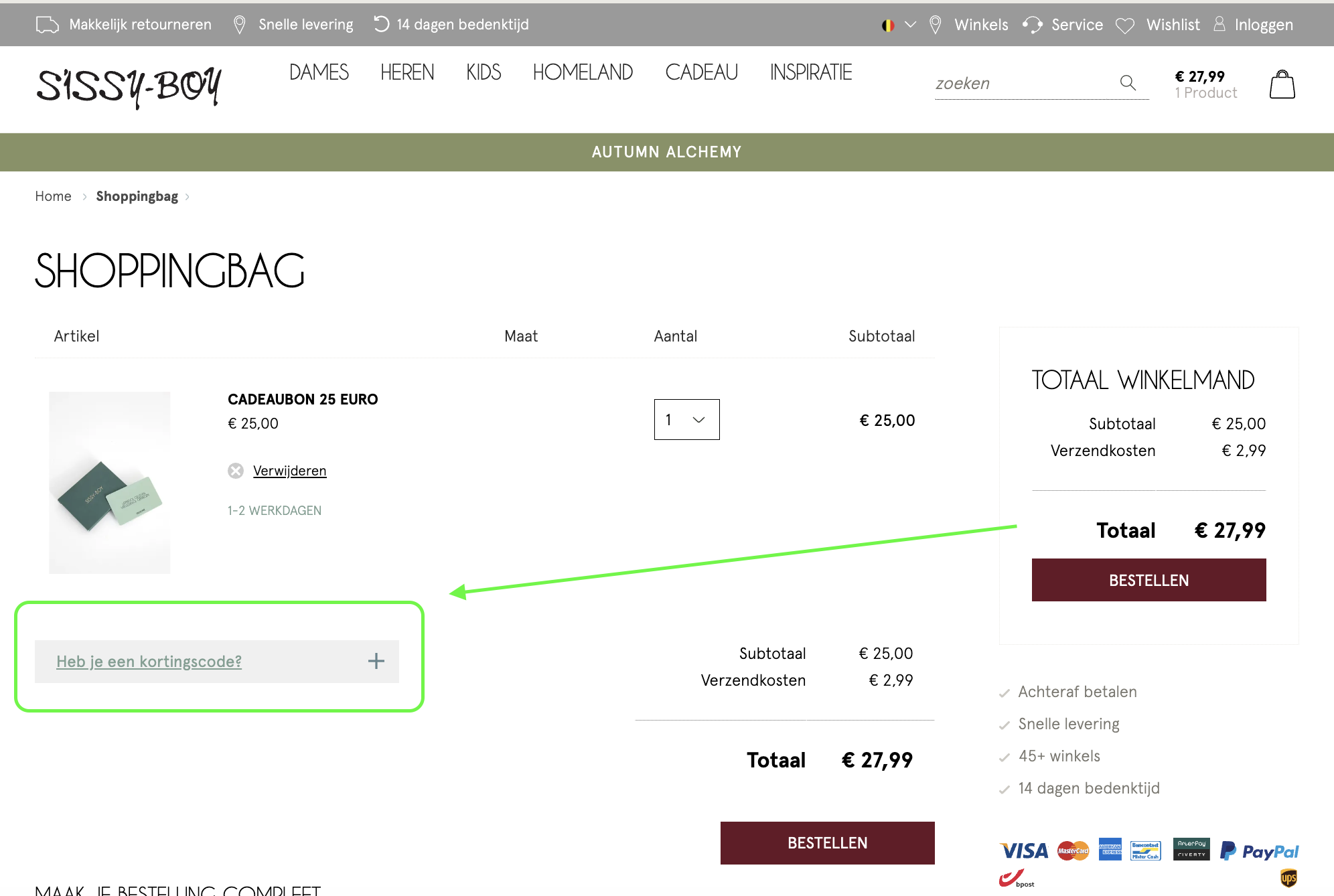Image resolution: width=1334 pixels, height=896 pixels.
Task: Go to Home breadcrumb
Action: pyautogui.click(x=53, y=196)
